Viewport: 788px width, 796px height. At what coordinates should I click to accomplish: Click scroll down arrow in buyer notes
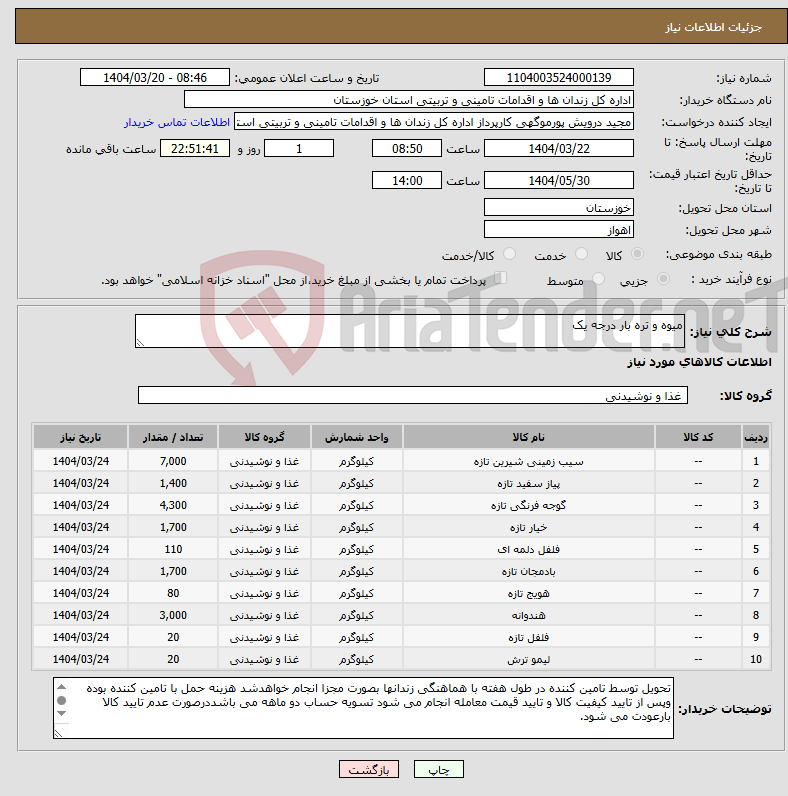click(x=61, y=713)
